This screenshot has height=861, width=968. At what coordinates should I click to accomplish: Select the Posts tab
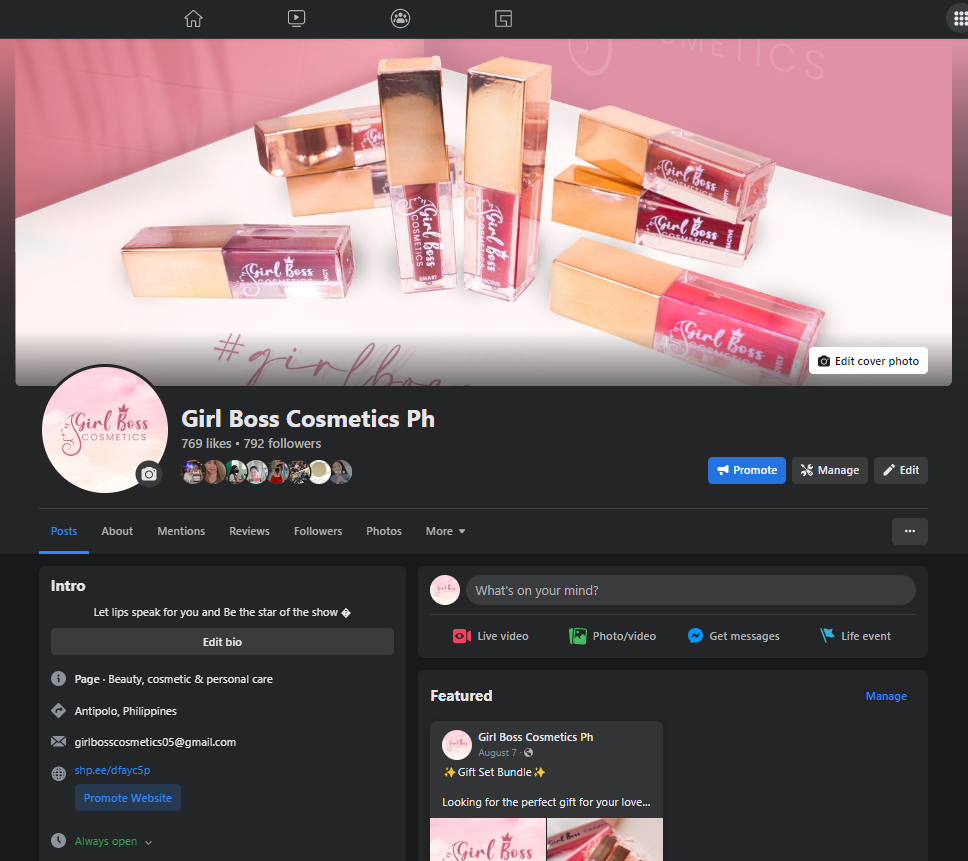click(64, 531)
